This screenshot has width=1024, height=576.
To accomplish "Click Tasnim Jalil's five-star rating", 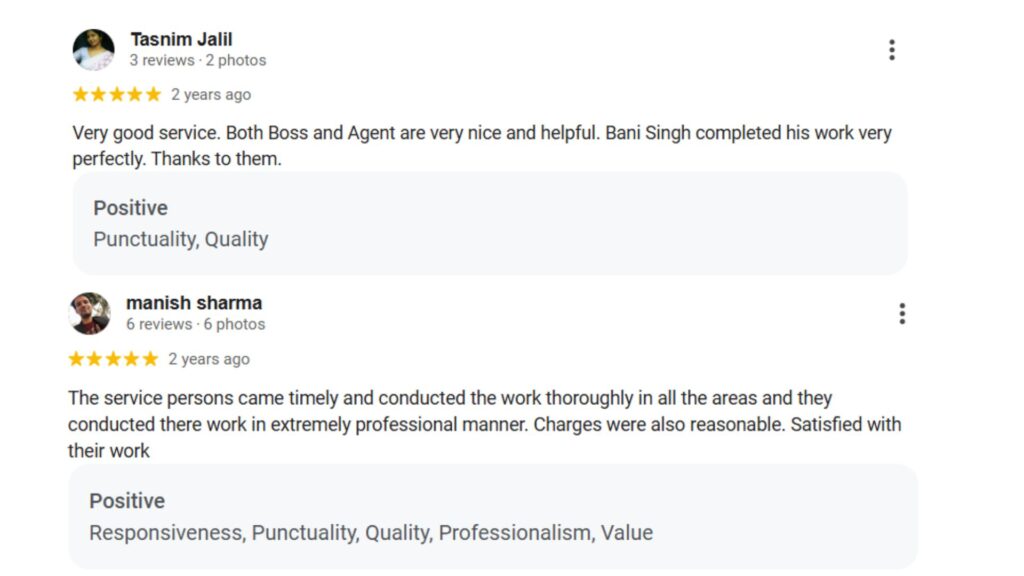I will coord(116,95).
